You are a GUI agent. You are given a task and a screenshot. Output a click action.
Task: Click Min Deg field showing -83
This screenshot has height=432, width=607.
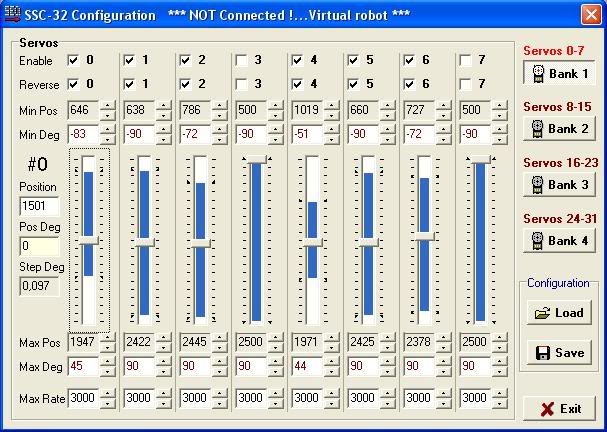84,134
